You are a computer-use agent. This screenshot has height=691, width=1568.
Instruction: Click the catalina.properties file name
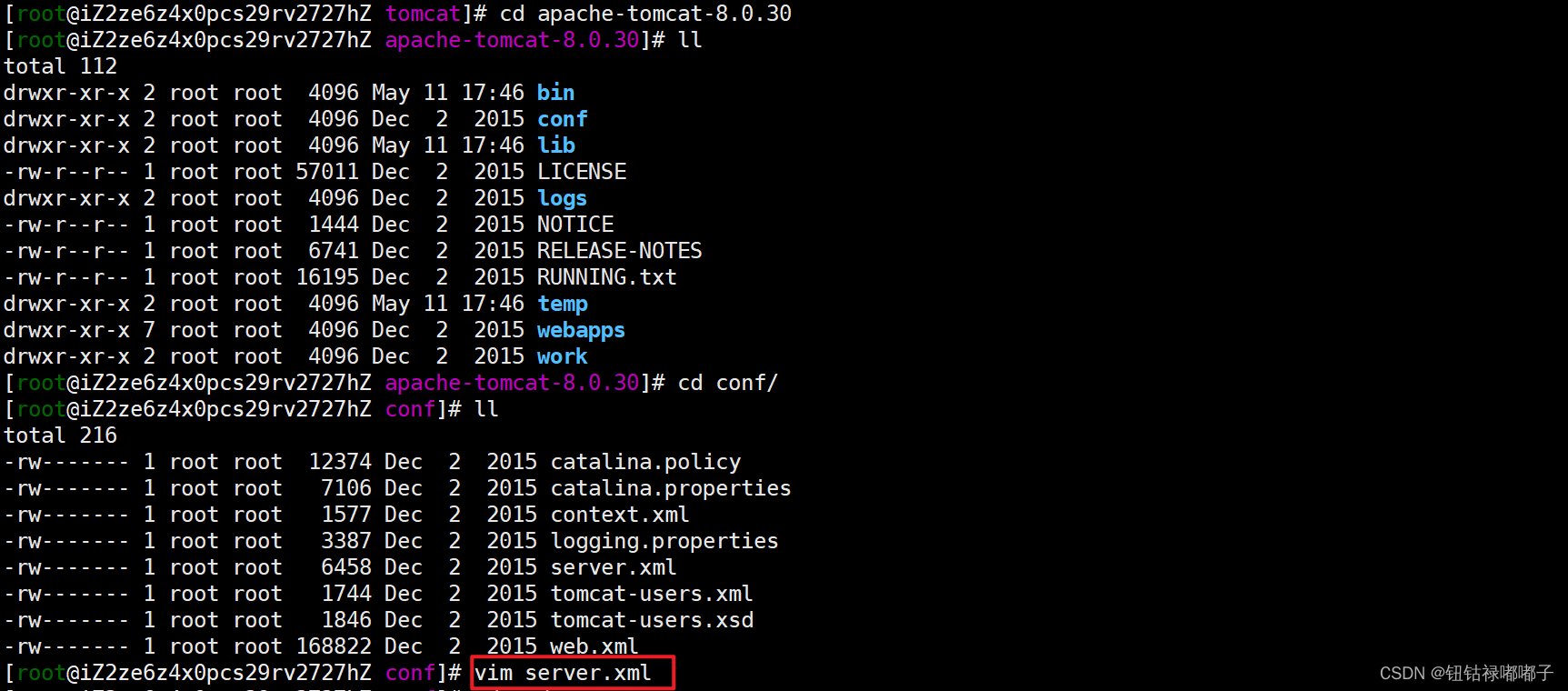pos(671,488)
